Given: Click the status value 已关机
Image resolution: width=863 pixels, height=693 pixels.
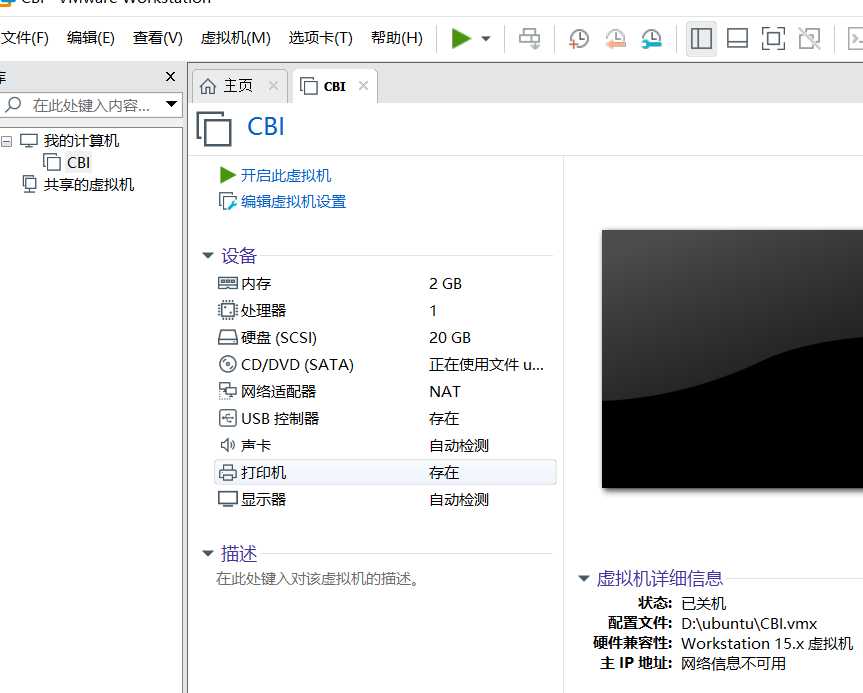Looking at the screenshot, I should click(x=703, y=603).
